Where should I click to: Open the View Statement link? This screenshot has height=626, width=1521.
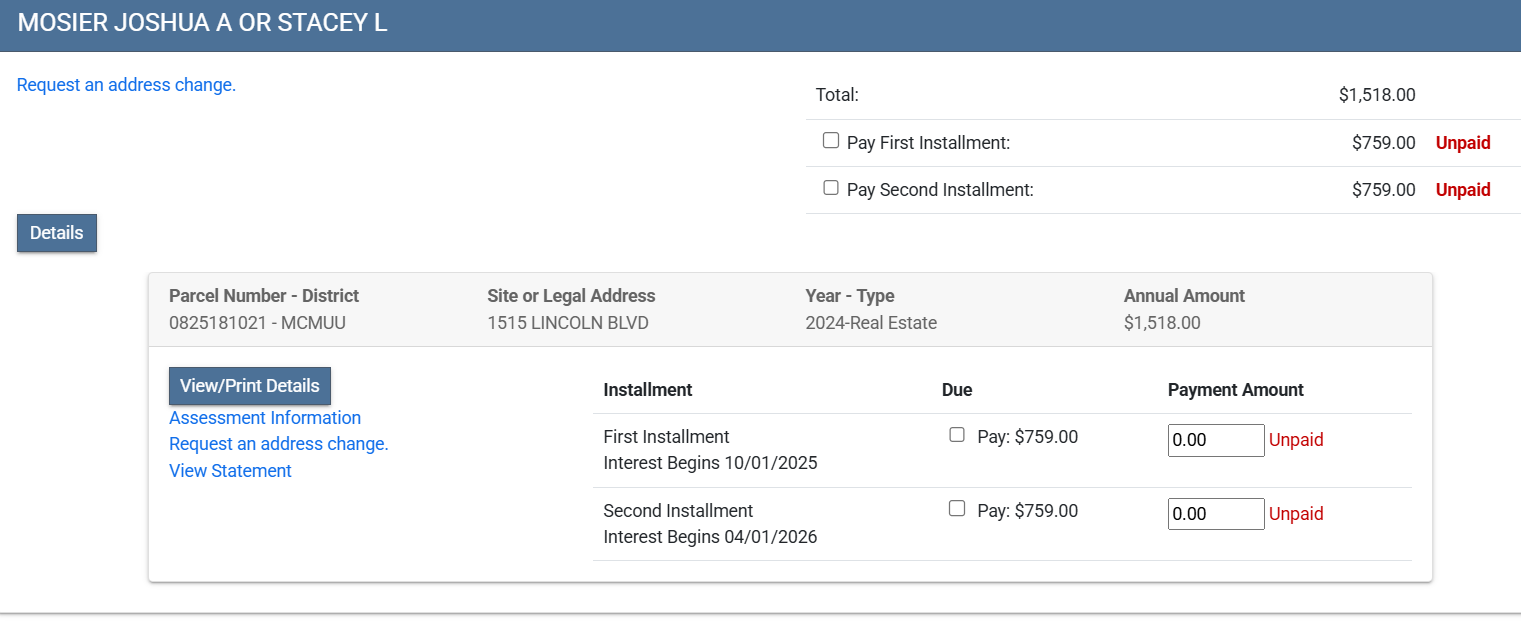click(x=230, y=471)
